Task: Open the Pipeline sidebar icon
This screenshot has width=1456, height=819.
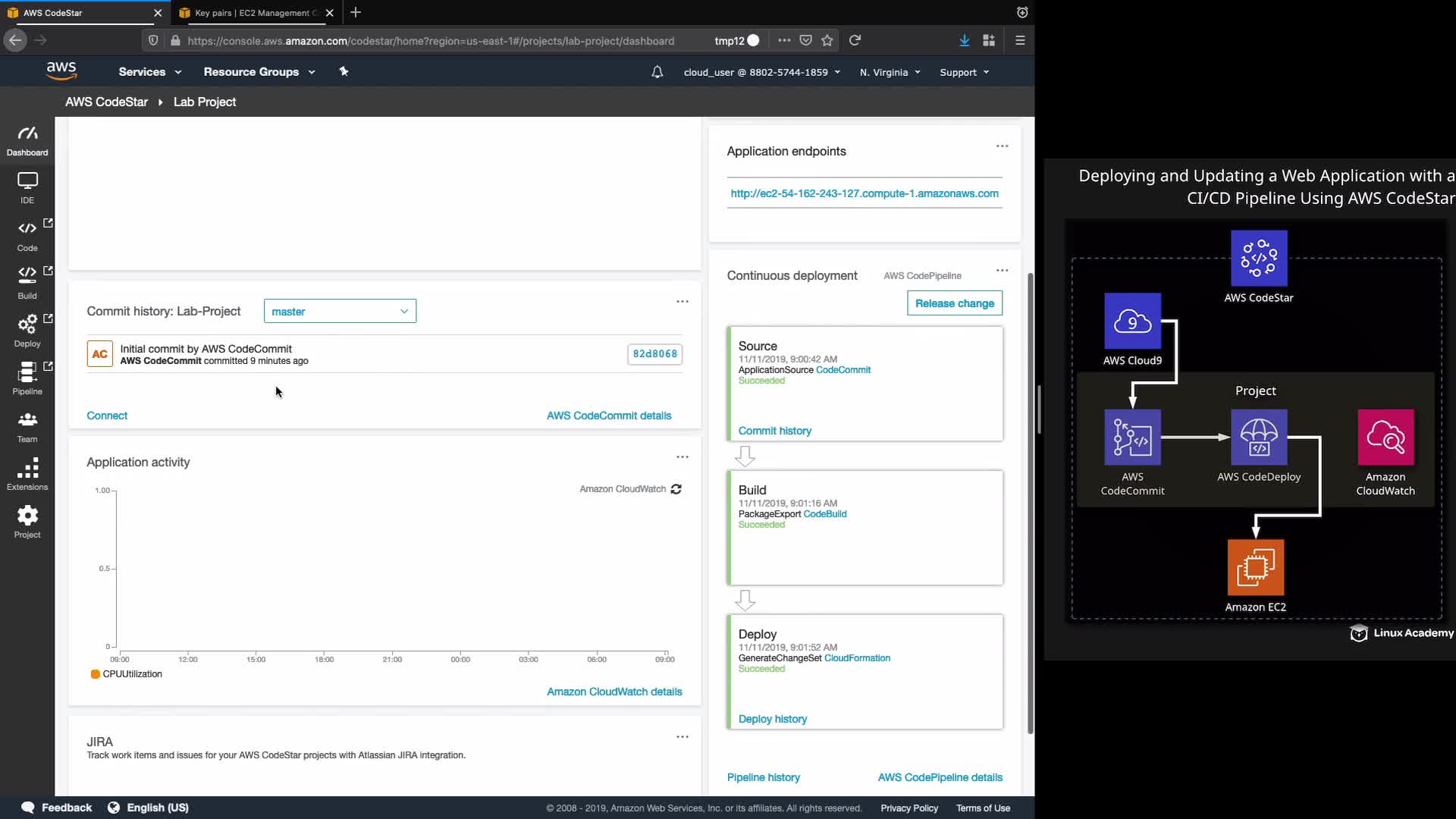Action: click(27, 378)
